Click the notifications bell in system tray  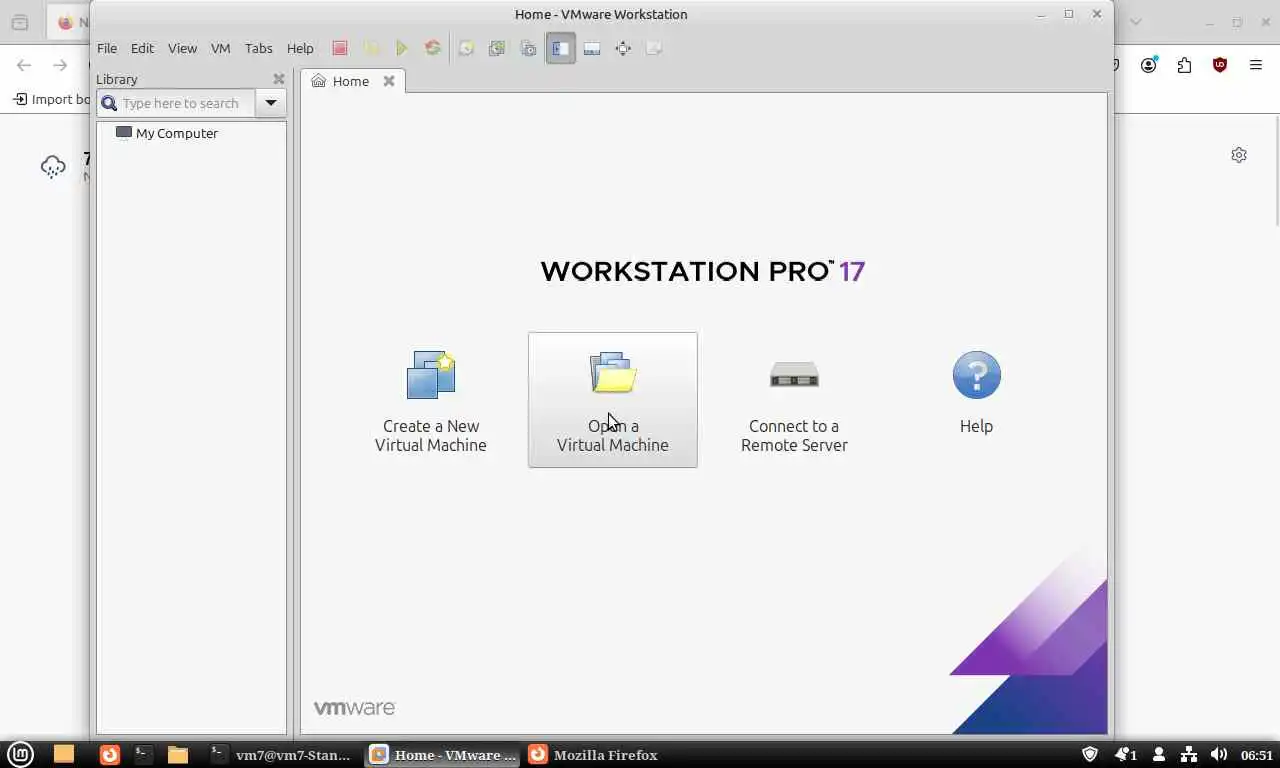(x=1126, y=754)
